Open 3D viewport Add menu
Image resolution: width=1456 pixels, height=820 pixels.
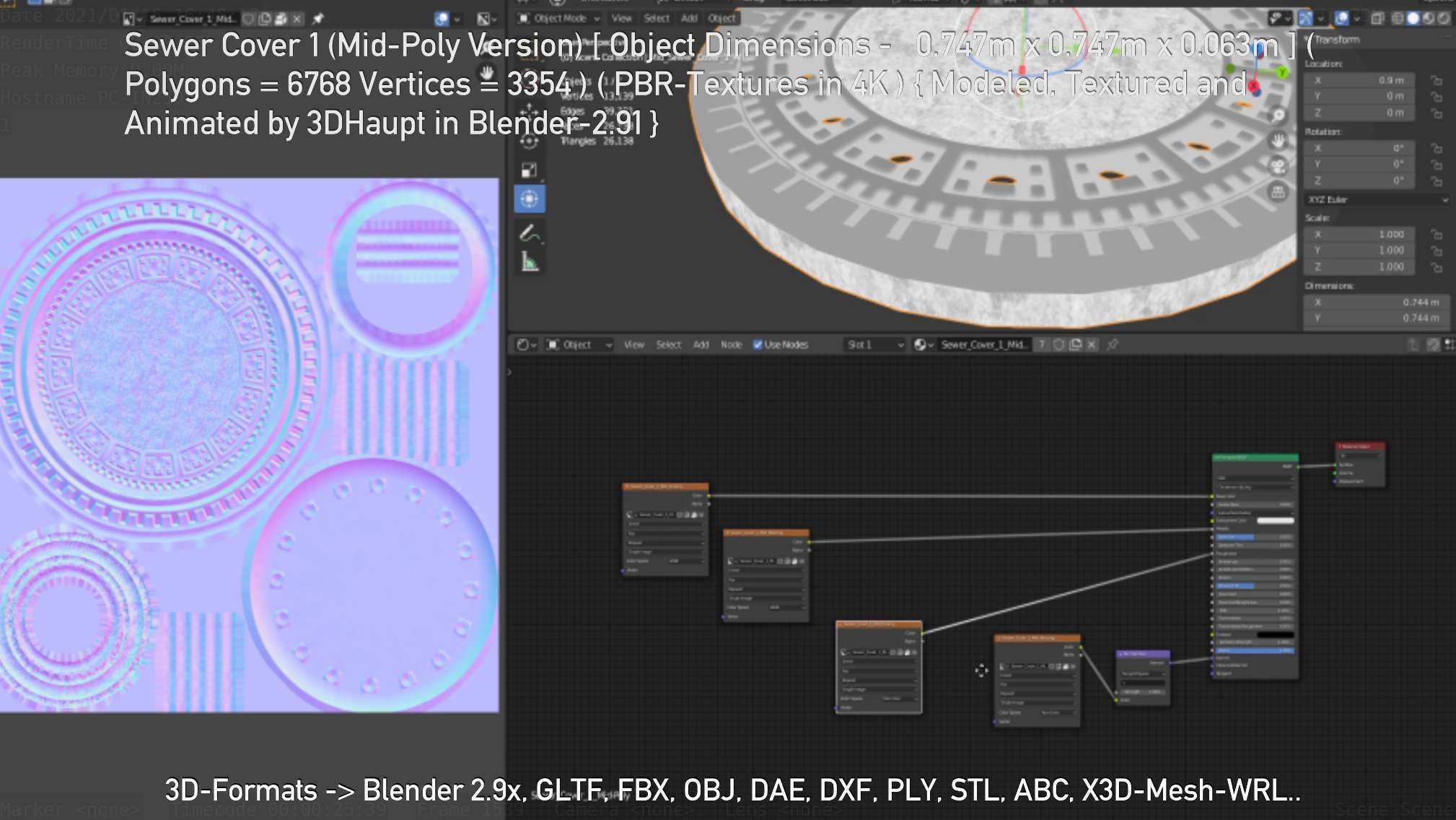click(x=690, y=19)
